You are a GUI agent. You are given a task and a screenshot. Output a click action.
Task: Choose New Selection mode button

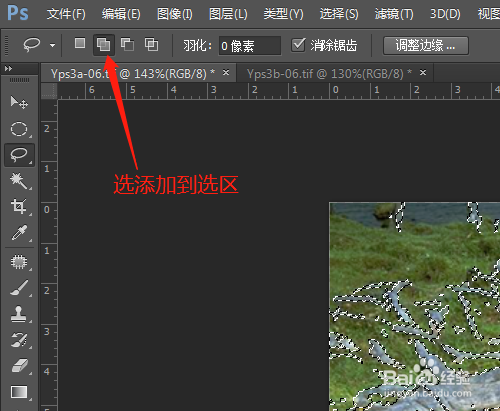tap(80, 43)
